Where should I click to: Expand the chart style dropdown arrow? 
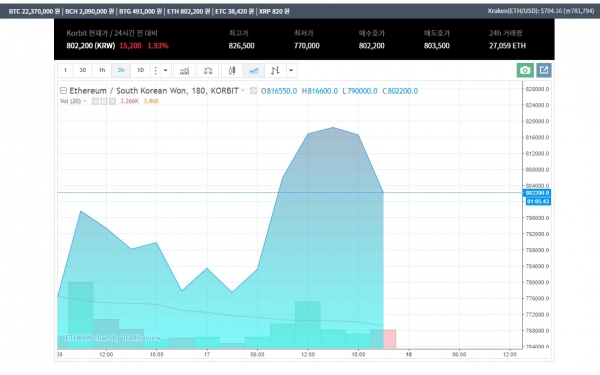291,70
